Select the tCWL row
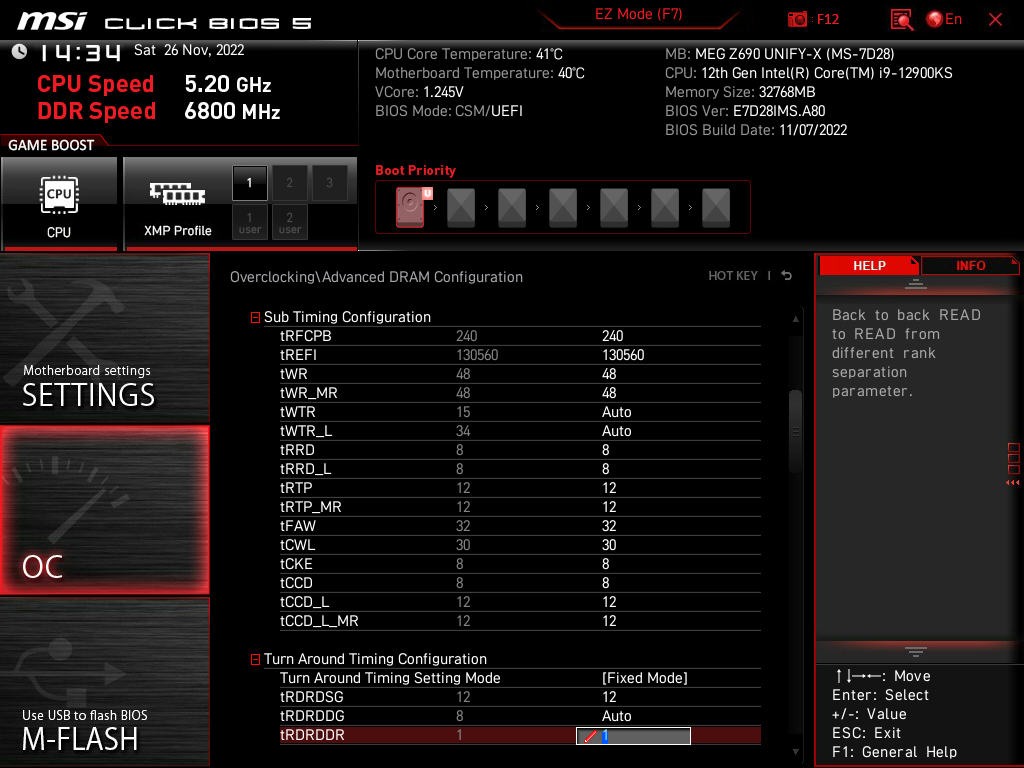The image size is (1024, 768). [x=520, y=545]
